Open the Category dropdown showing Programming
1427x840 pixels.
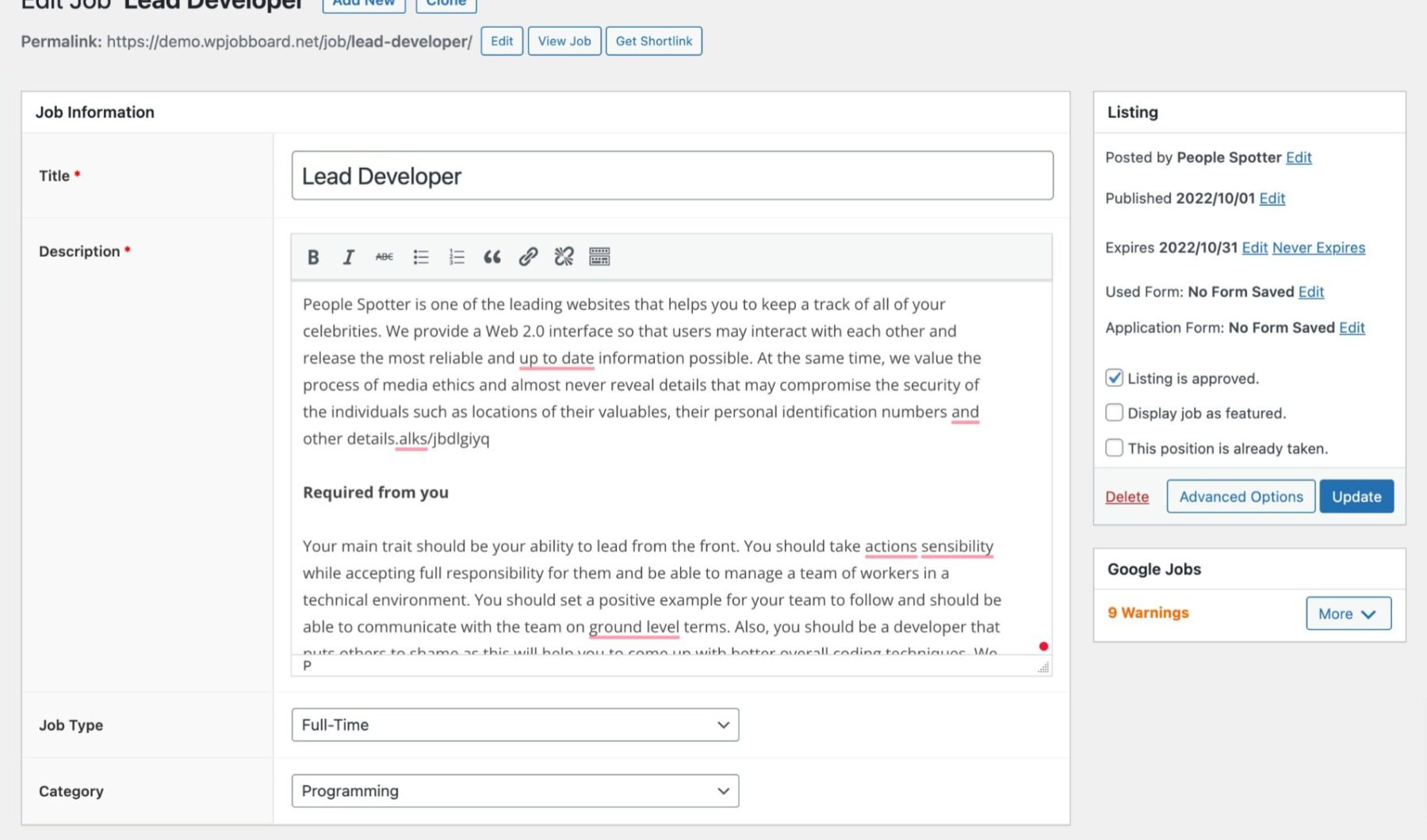[515, 790]
